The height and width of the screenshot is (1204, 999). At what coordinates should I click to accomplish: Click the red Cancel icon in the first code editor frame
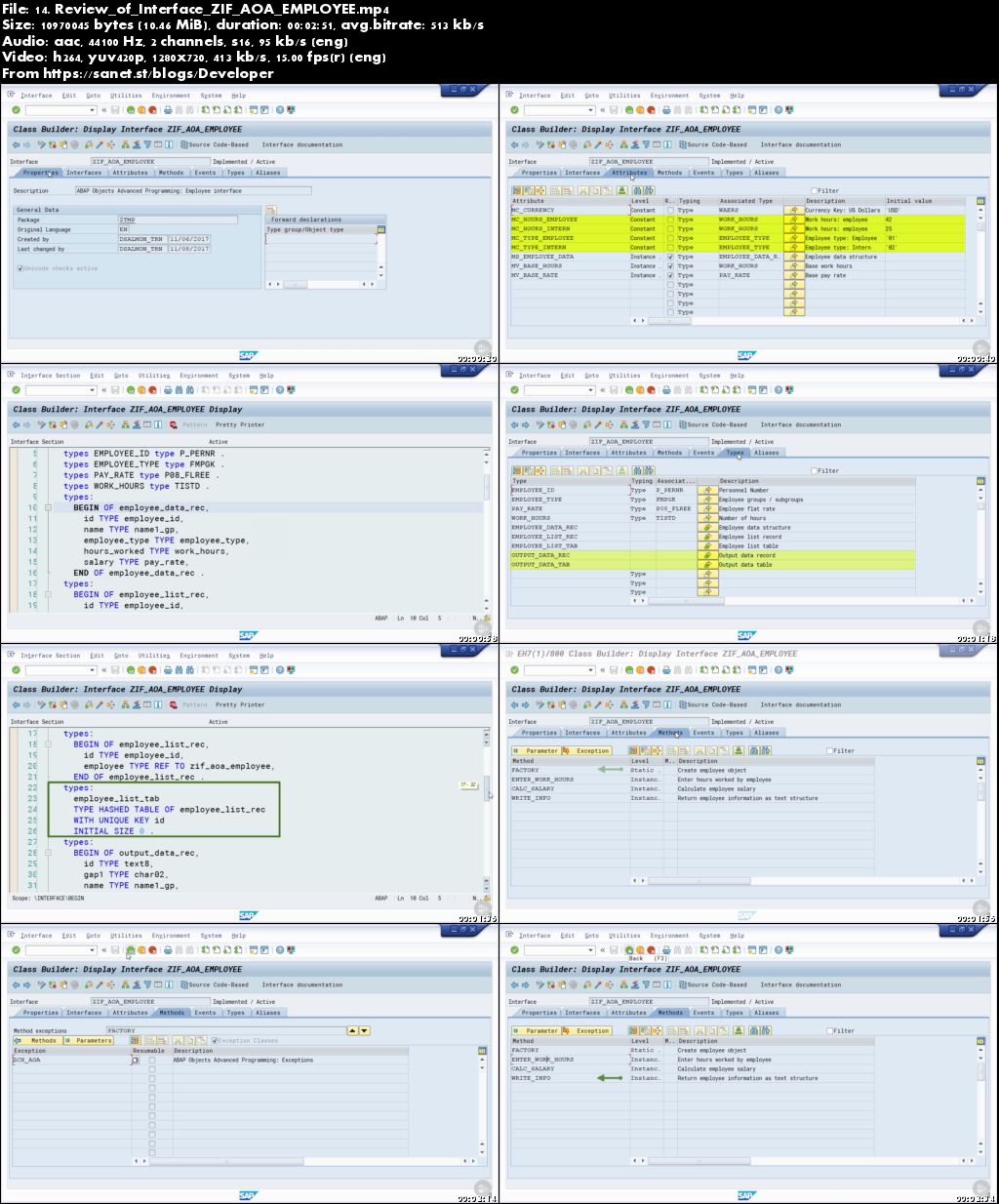(153, 390)
